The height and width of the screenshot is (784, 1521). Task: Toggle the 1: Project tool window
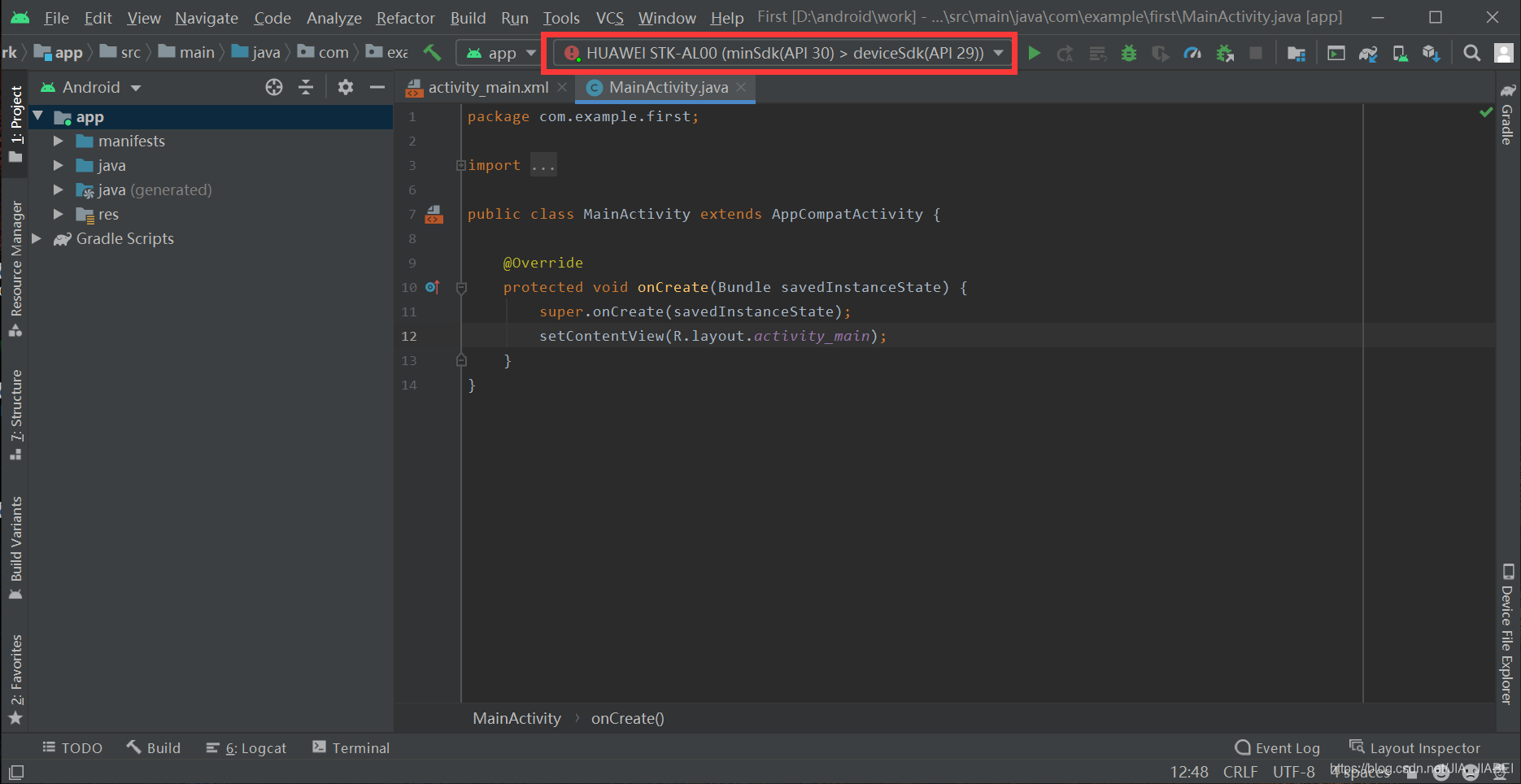[x=15, y=124]
